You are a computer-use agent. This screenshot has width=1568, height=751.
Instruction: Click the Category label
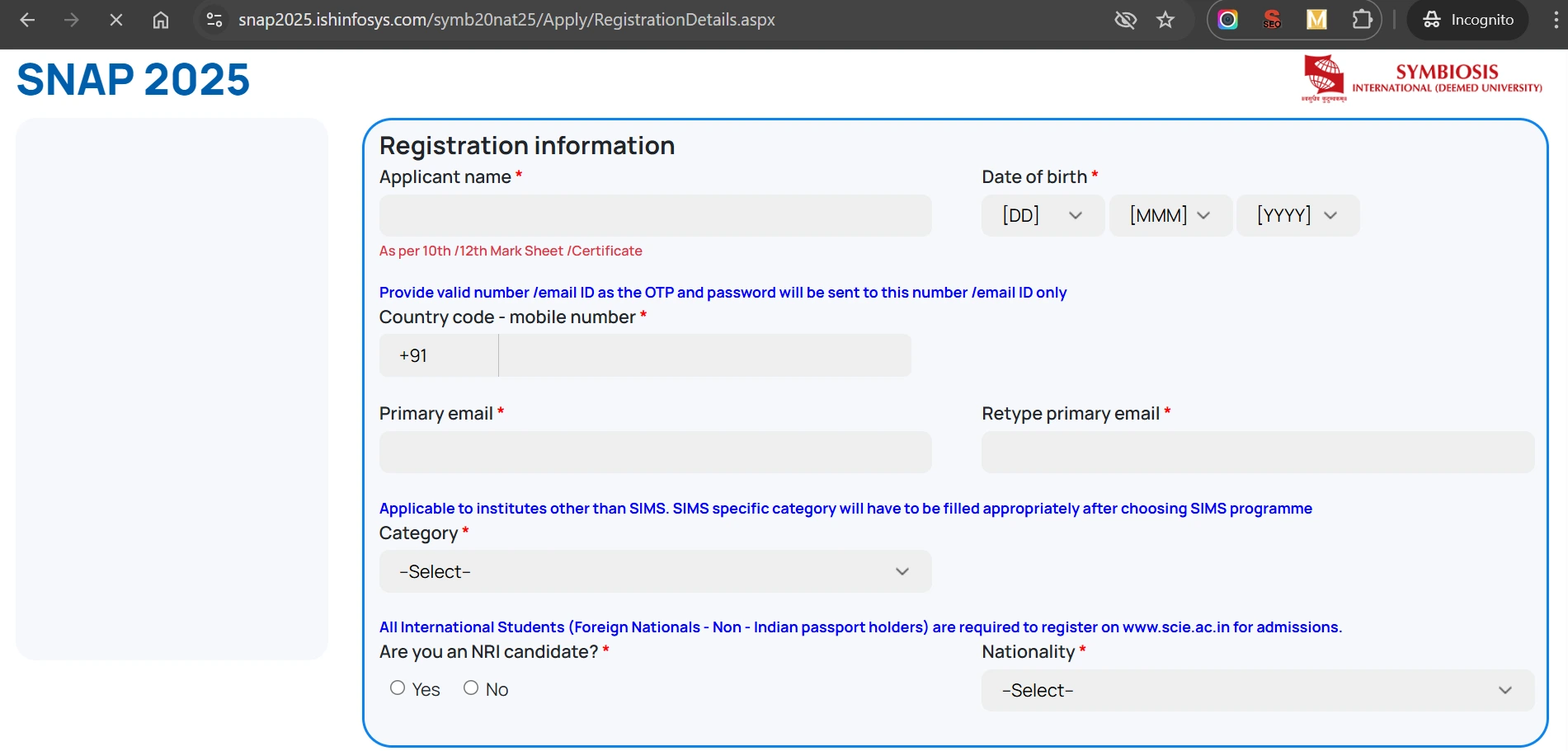[418, 533]
